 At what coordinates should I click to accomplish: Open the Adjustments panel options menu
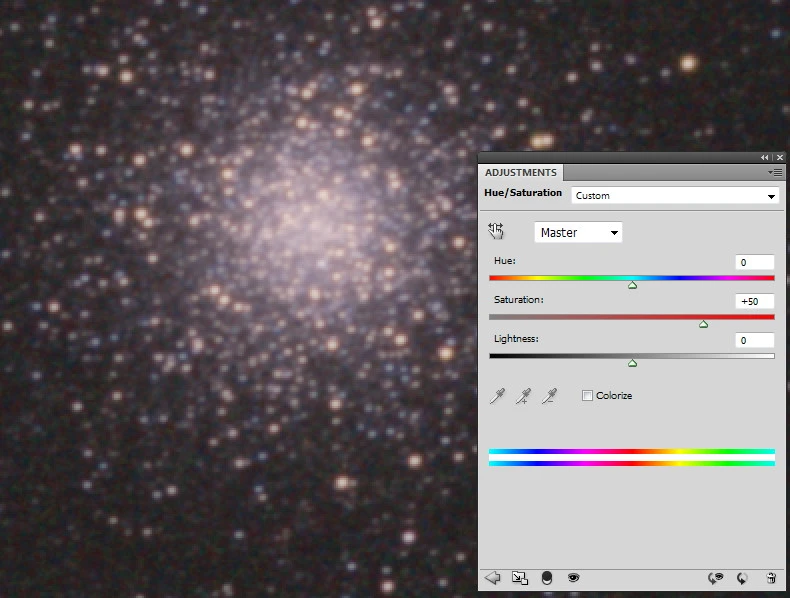(775, 173)
